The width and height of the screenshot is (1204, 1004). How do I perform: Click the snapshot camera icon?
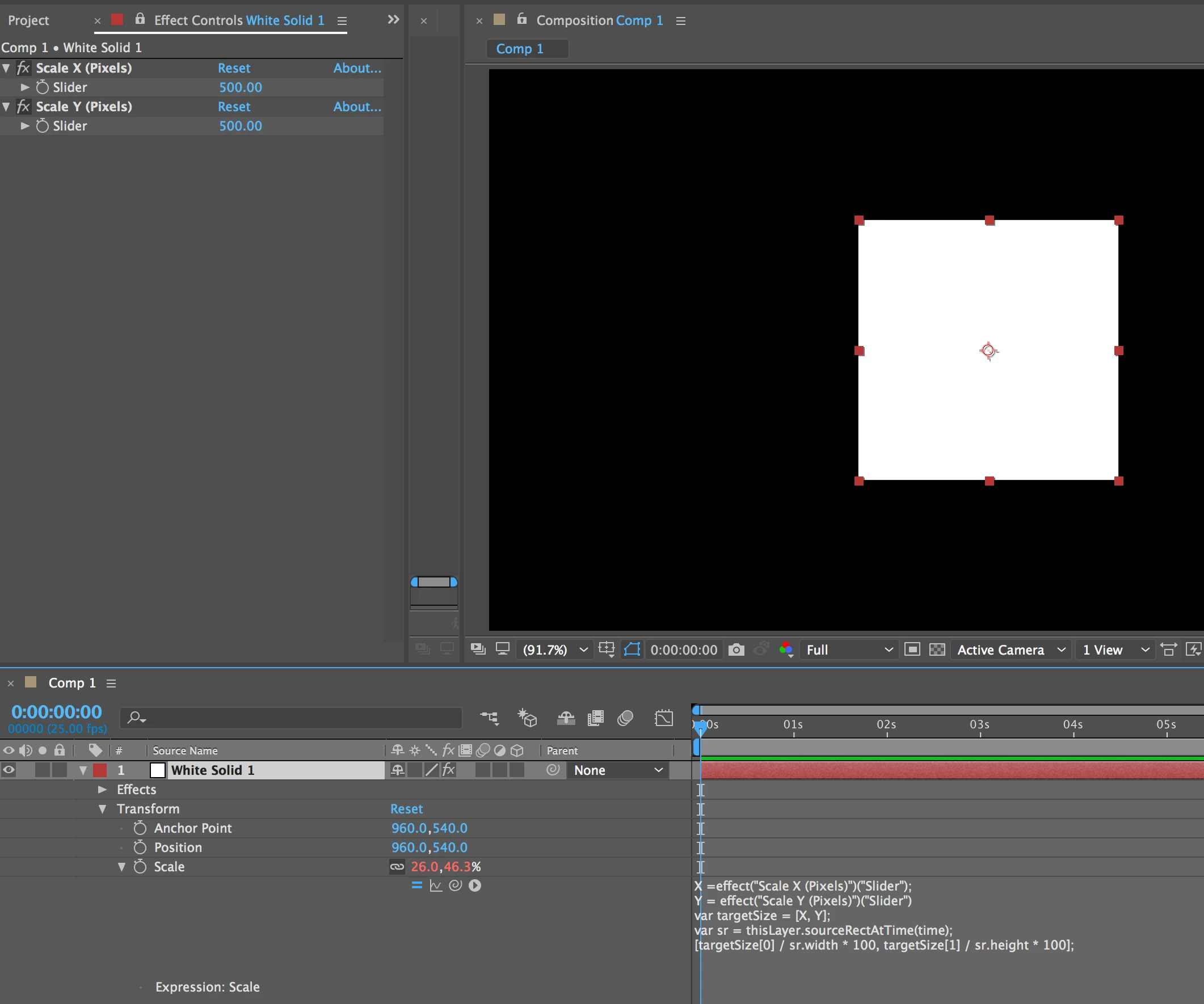(x=736, y=649)
